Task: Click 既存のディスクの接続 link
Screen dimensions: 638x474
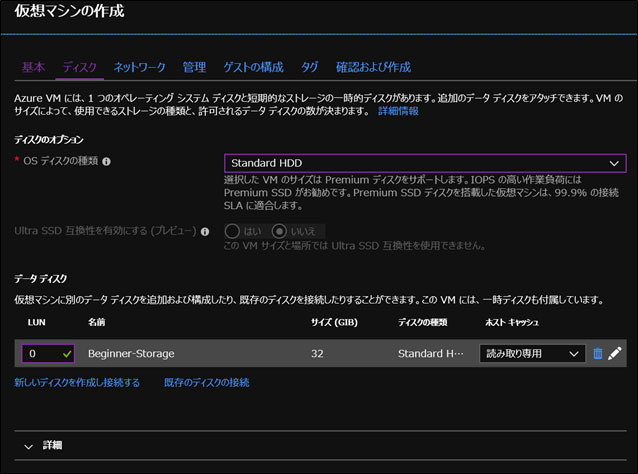Action: point(206,383)
